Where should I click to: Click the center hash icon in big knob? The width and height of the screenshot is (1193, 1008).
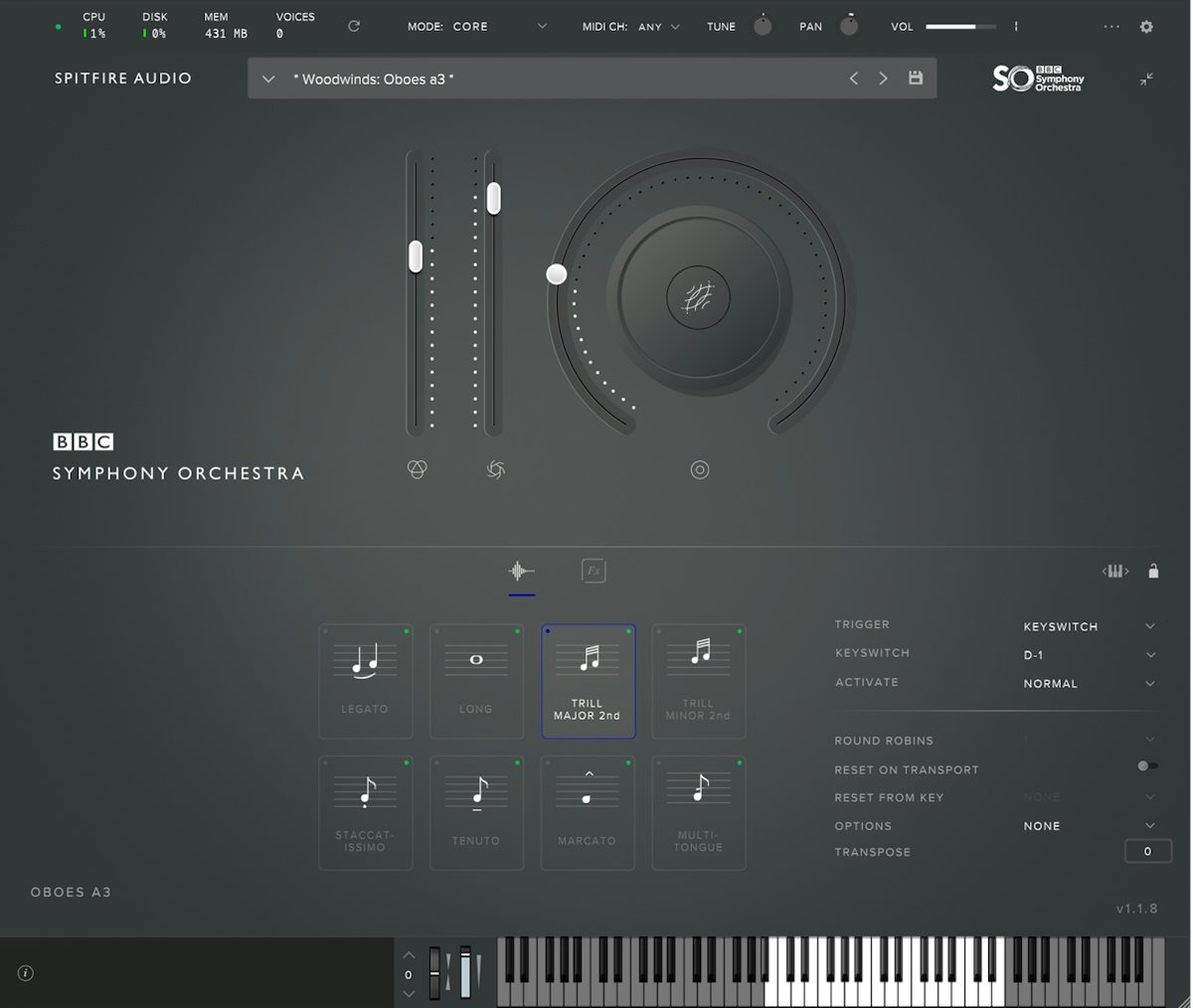(x=698, y=296)
